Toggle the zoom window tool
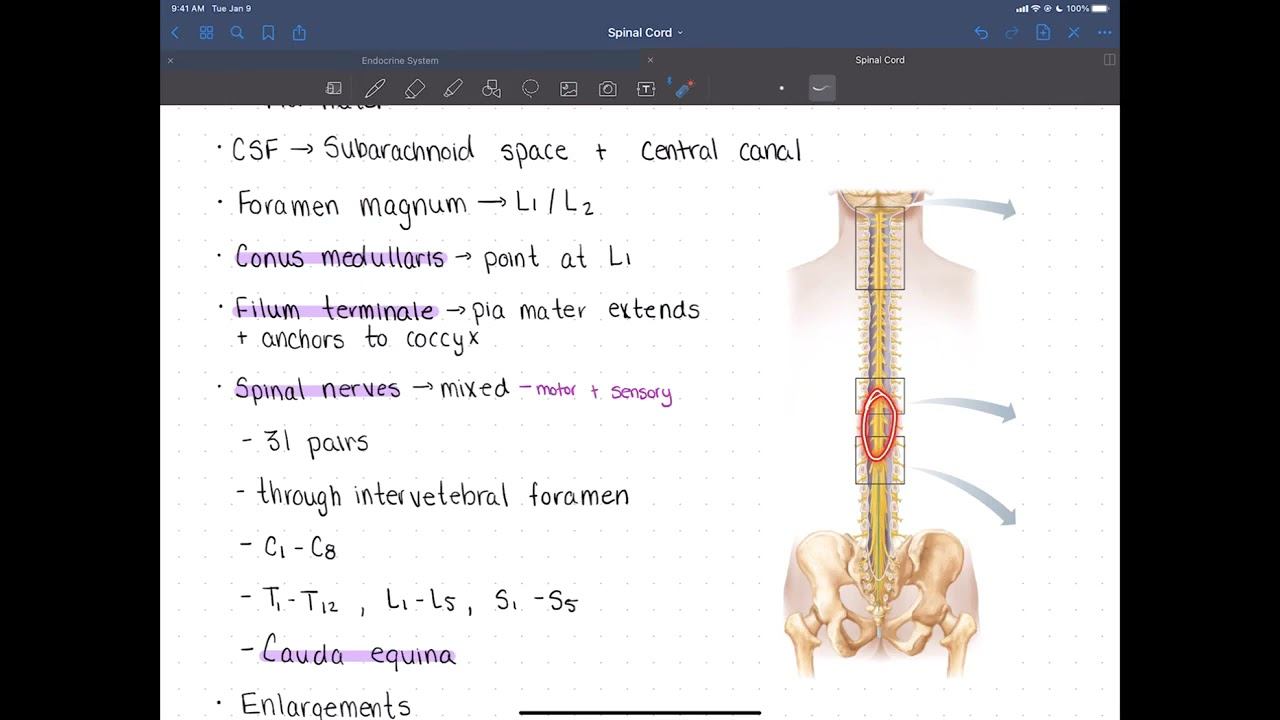 coord(334,89)
